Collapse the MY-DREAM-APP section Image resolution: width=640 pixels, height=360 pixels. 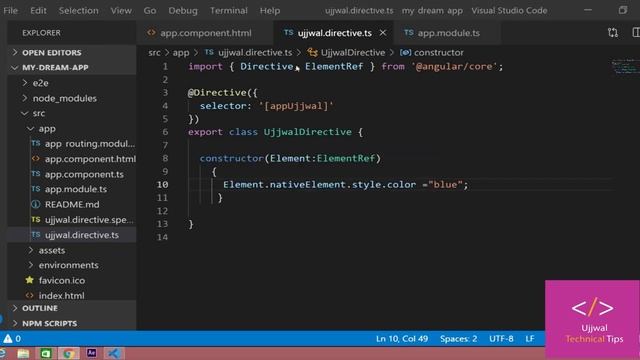(x=71, y=68)
